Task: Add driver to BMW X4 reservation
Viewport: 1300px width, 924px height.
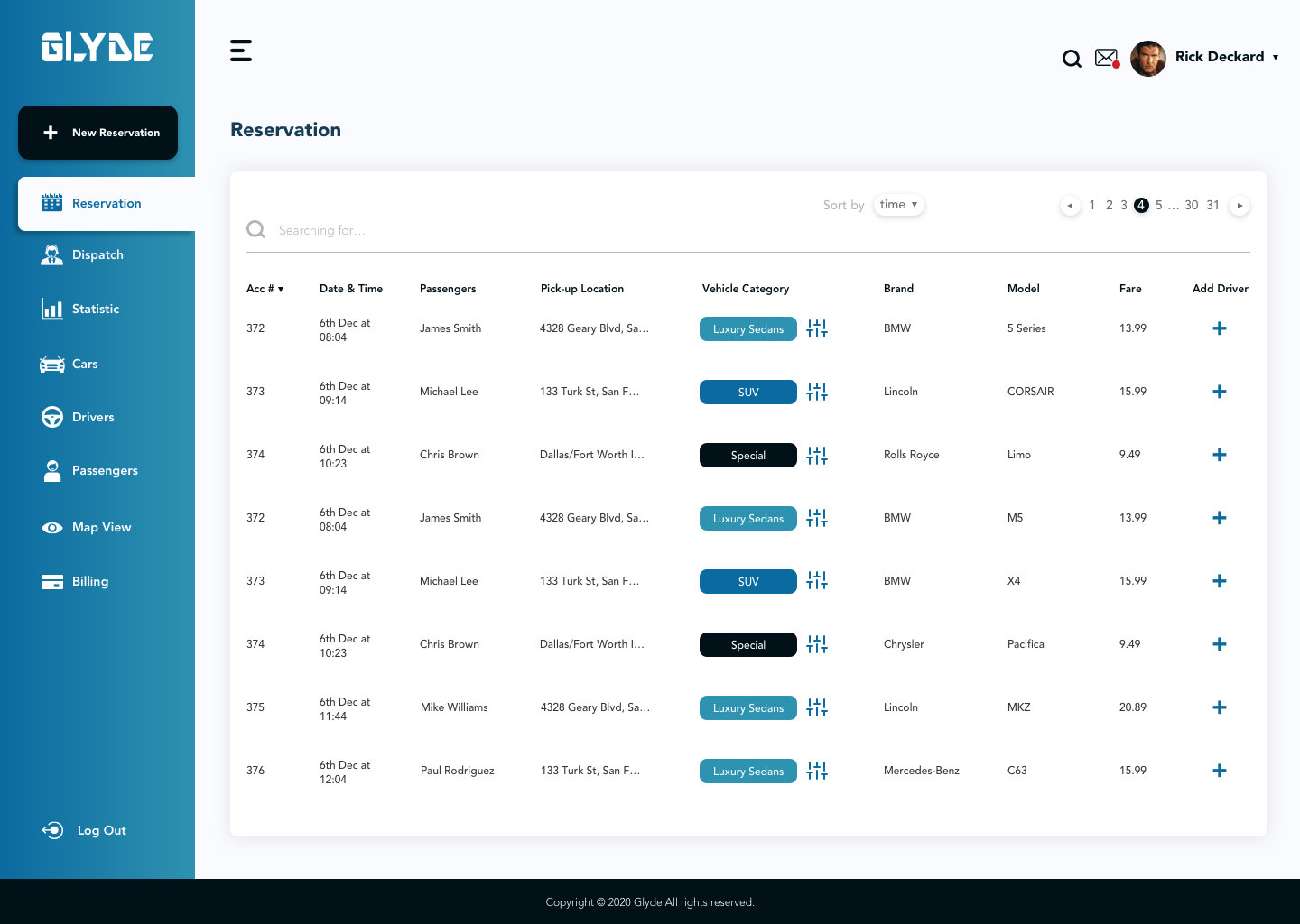Action: pos(1220,581)
